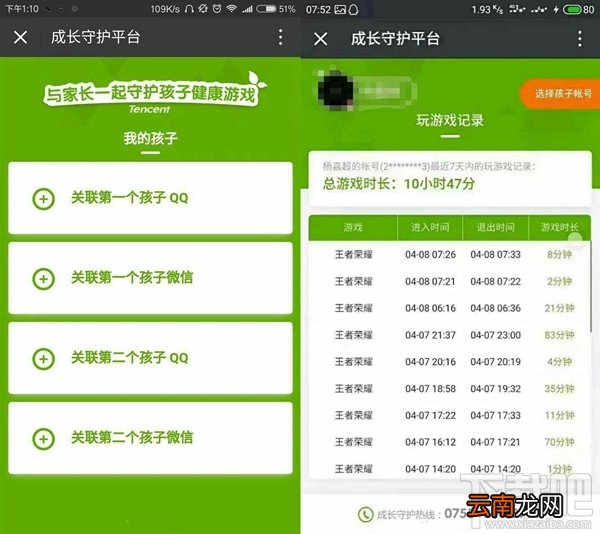Tap the phone icon beside 成长守护热线
Image resolution: width=600 pixels, height=534 pixels.
[365, 514]
